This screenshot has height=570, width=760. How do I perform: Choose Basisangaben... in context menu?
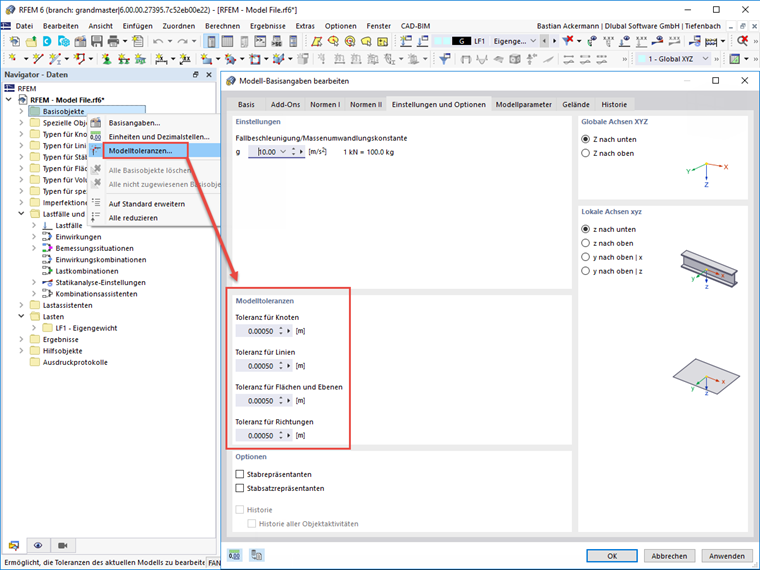[134, 123]
